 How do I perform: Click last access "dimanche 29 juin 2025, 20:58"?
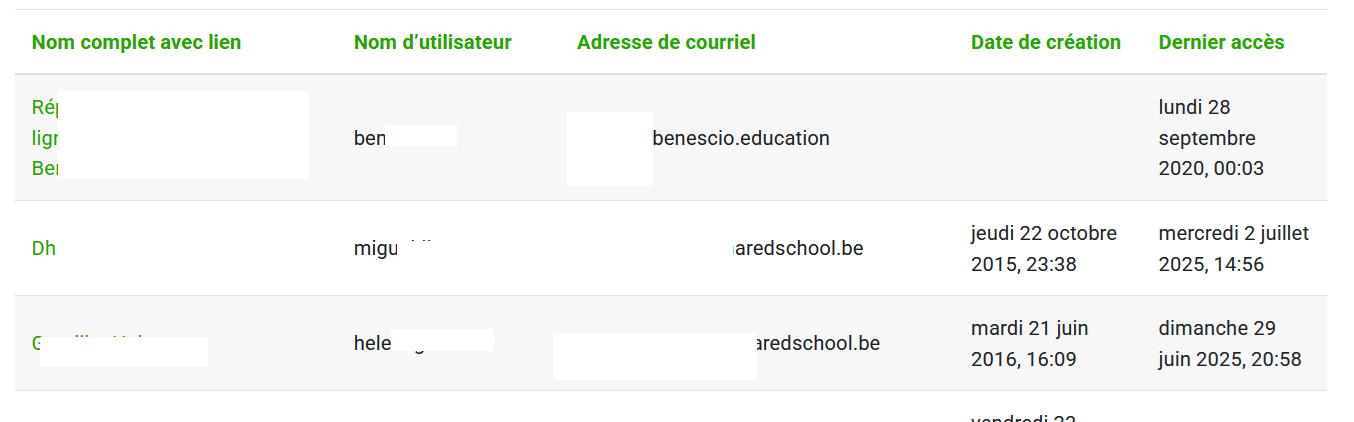[x=1229, y=343]
